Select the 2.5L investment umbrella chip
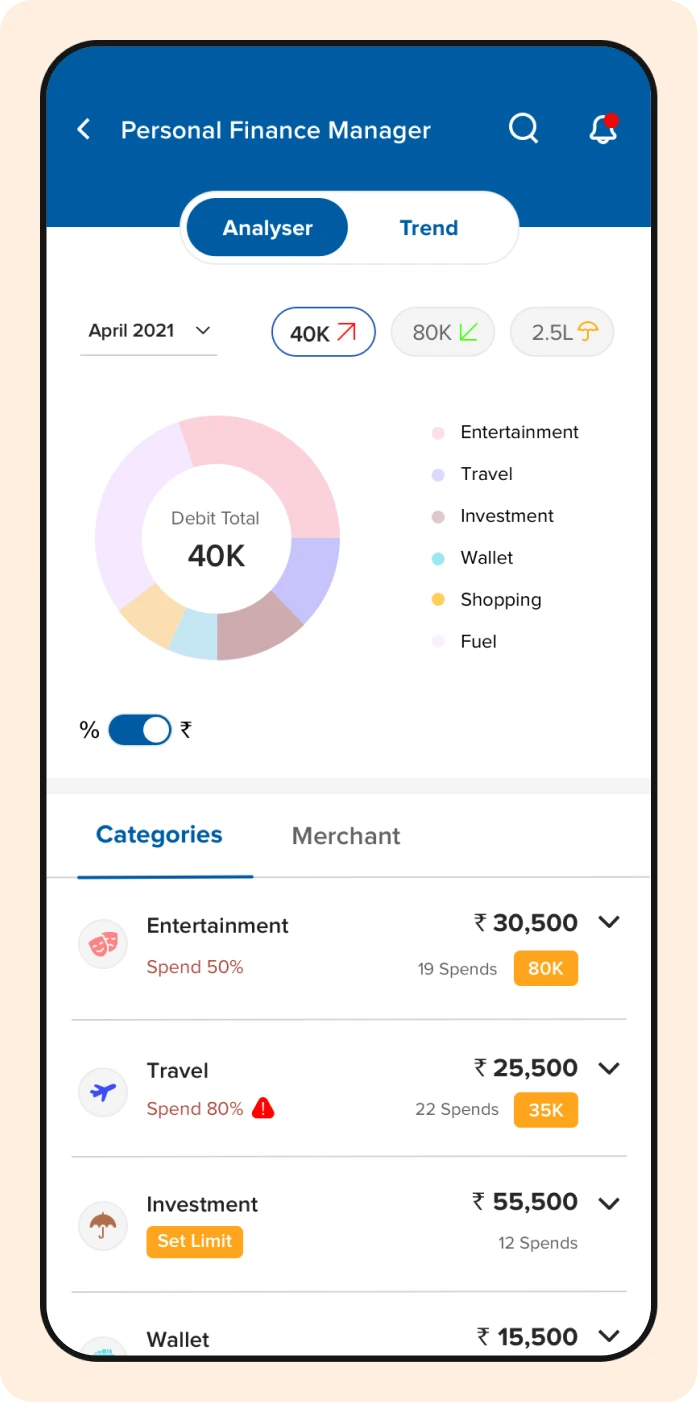Viewport: 698px width, 1402px height. coord(562,332)
